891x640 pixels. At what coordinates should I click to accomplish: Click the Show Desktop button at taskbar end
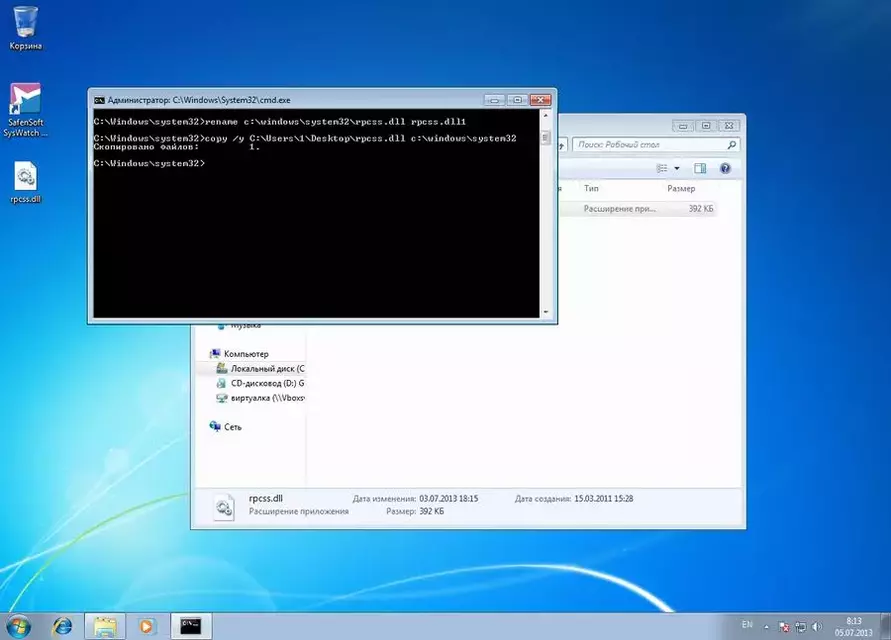point(885,626)
